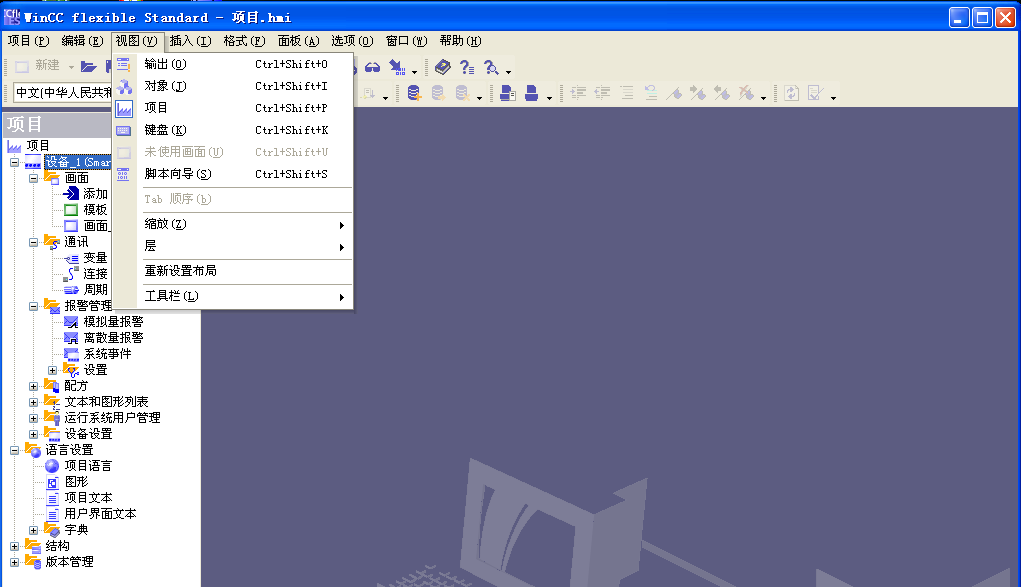
Task: Expand the 设置 settings node under alarms
Action: [53, 370]
